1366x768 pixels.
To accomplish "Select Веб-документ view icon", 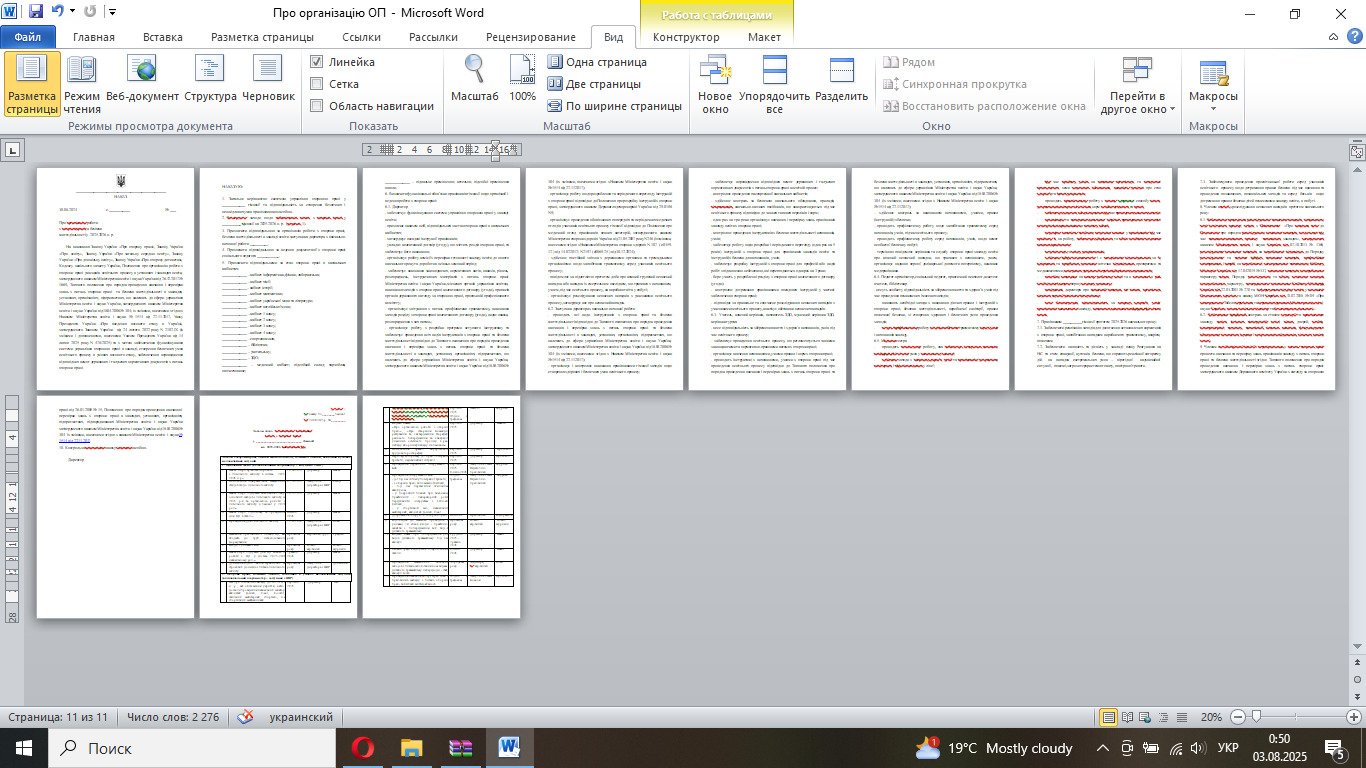I will tap(143, 84).
